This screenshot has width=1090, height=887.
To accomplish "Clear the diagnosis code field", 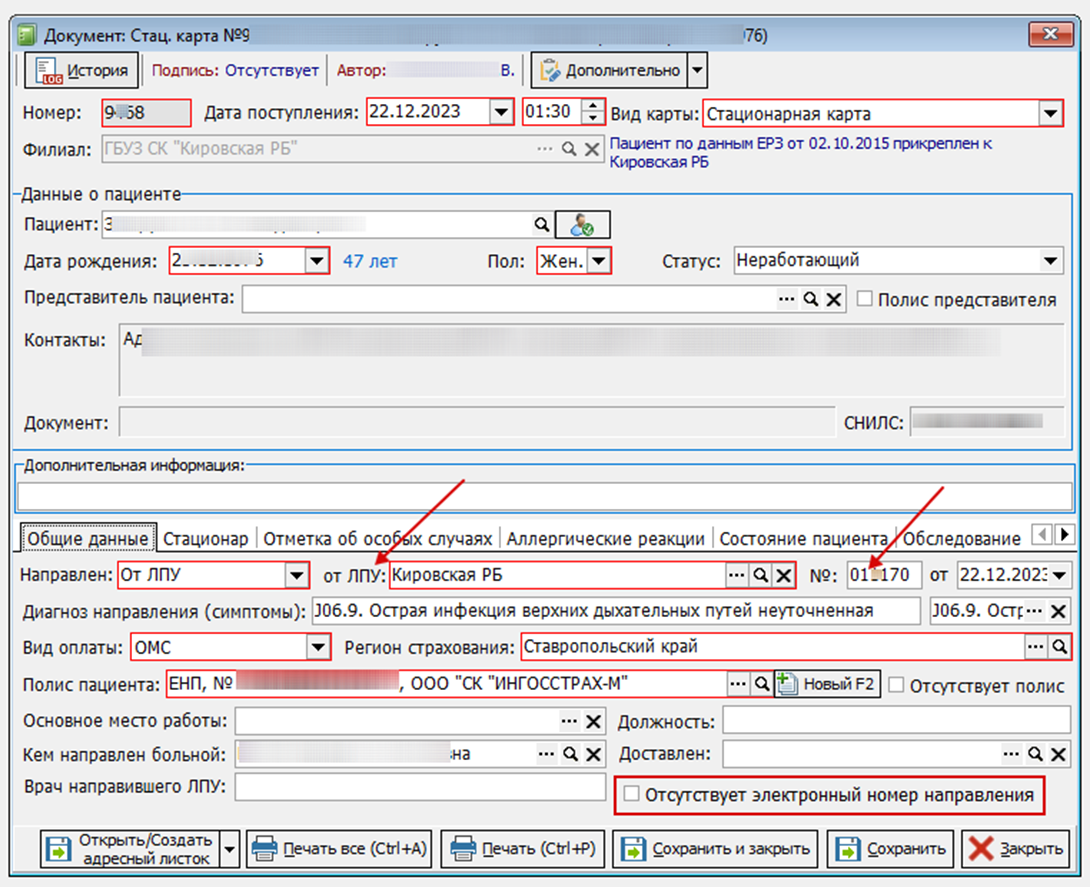I will click(x=1058, y=611).
